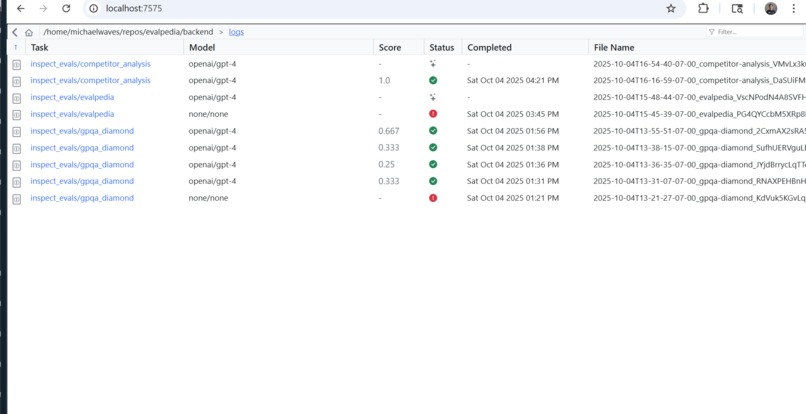Open the running competitor_analysis task in the first row
Screen dimensions: 806x414
(90, 64)
